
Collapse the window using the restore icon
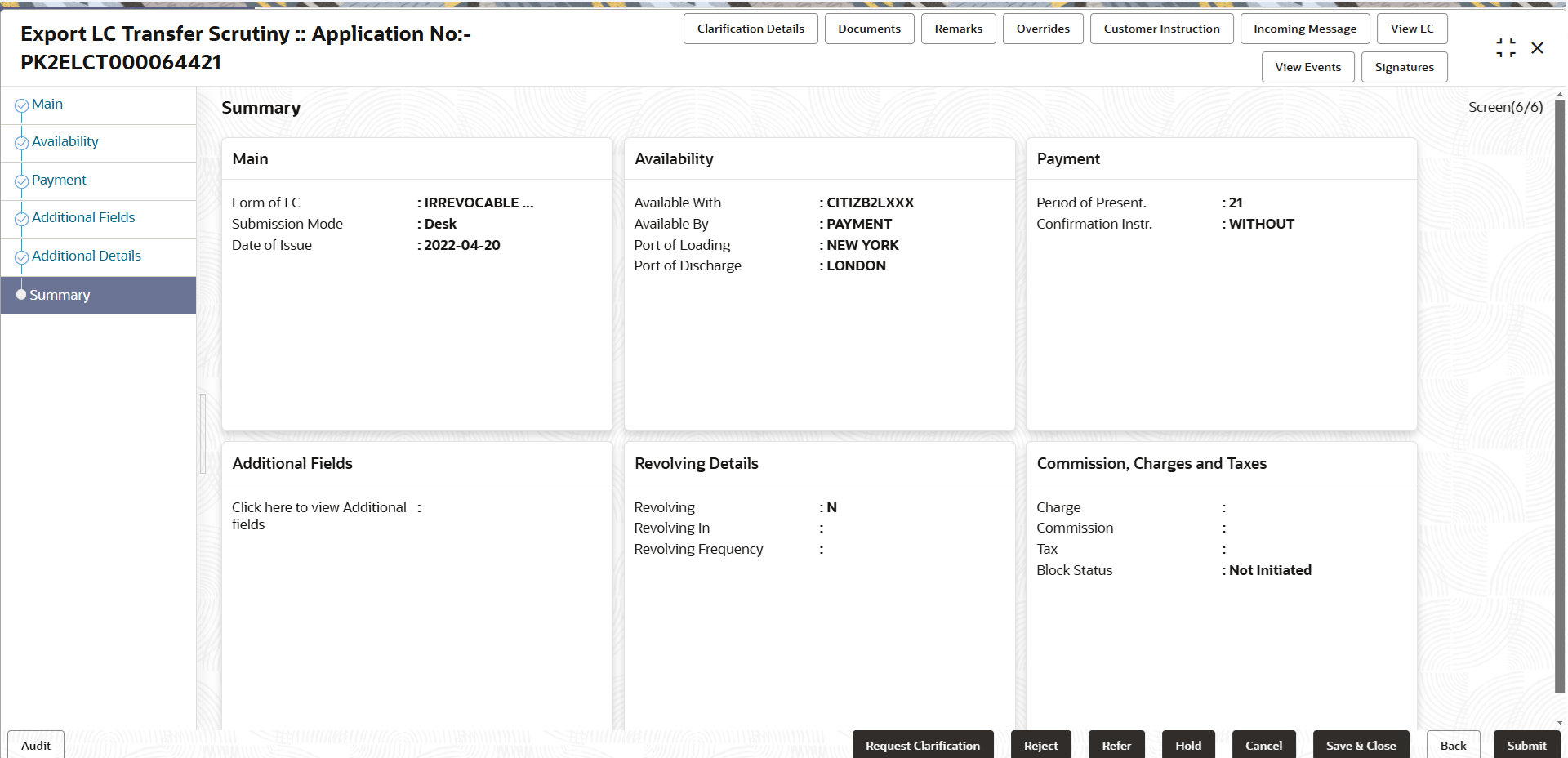[x=1506, y=48]
